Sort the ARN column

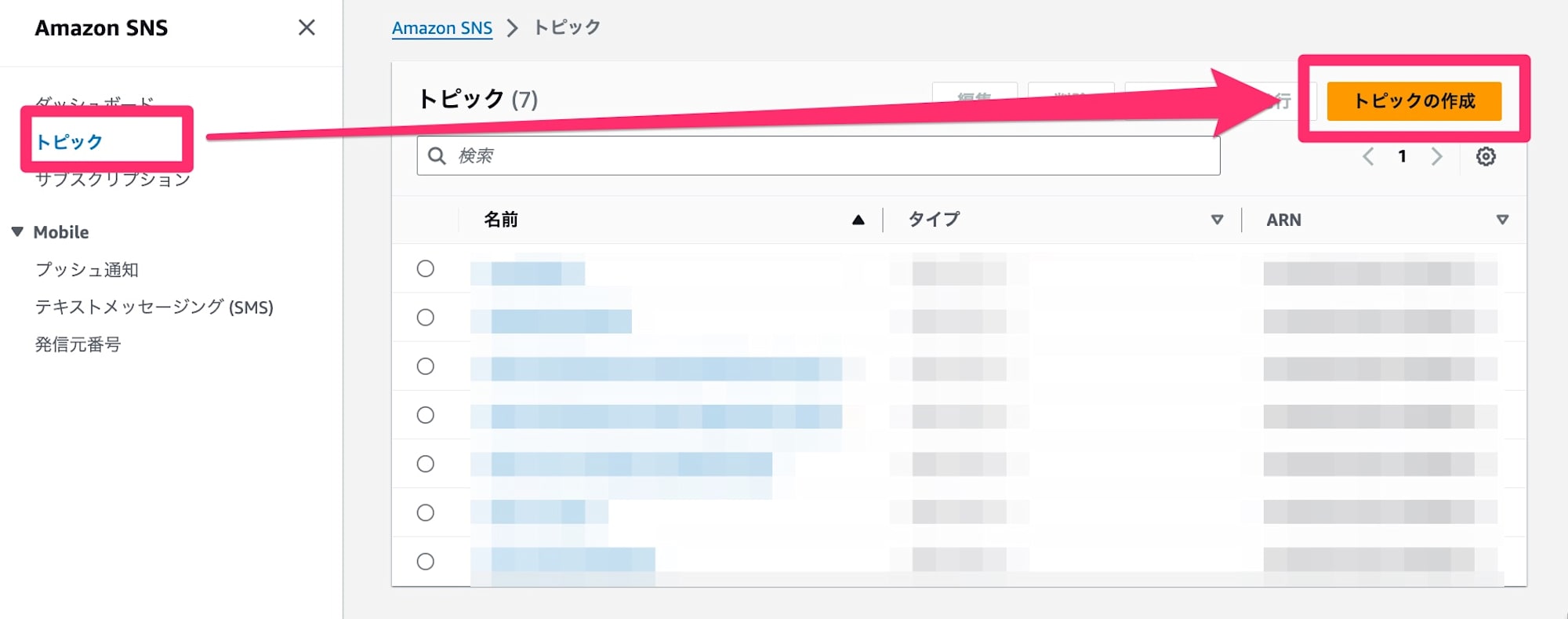tap(1502, 220)
